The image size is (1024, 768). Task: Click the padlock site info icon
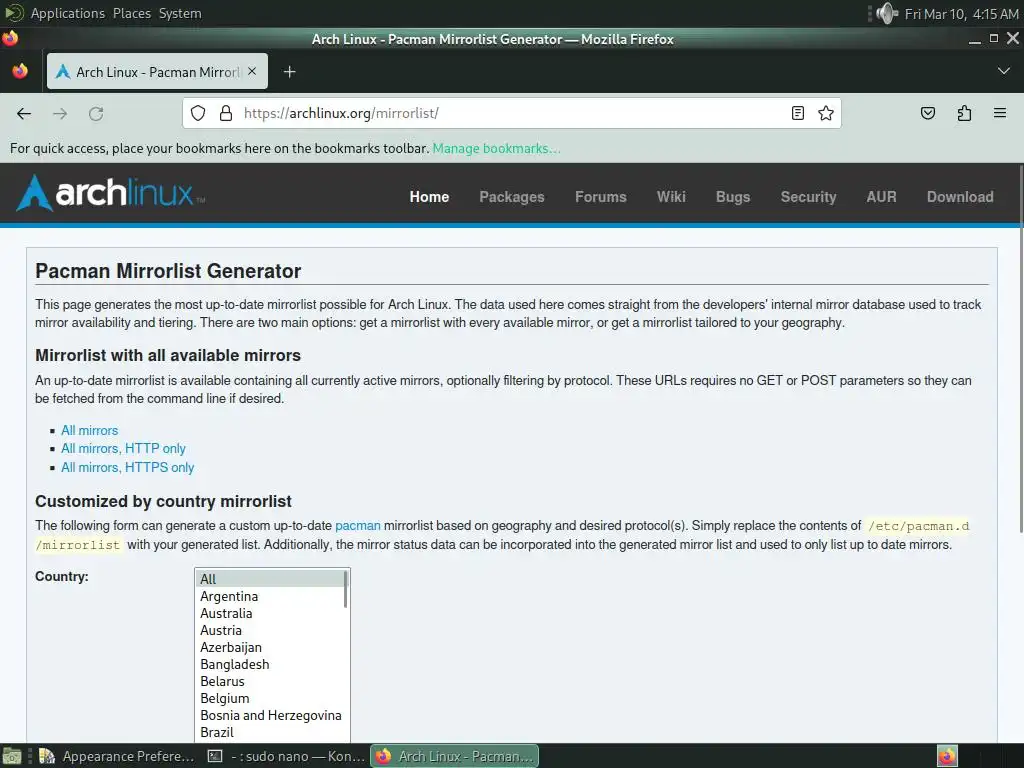coord(226,113)
